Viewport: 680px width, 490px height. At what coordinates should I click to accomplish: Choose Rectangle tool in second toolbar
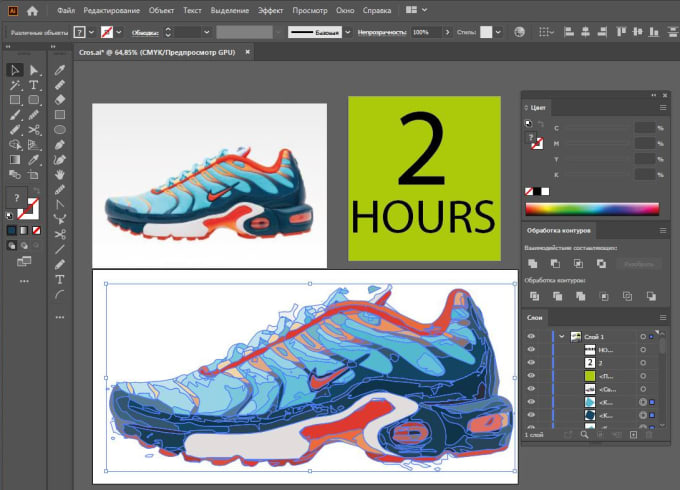(60, 115)
